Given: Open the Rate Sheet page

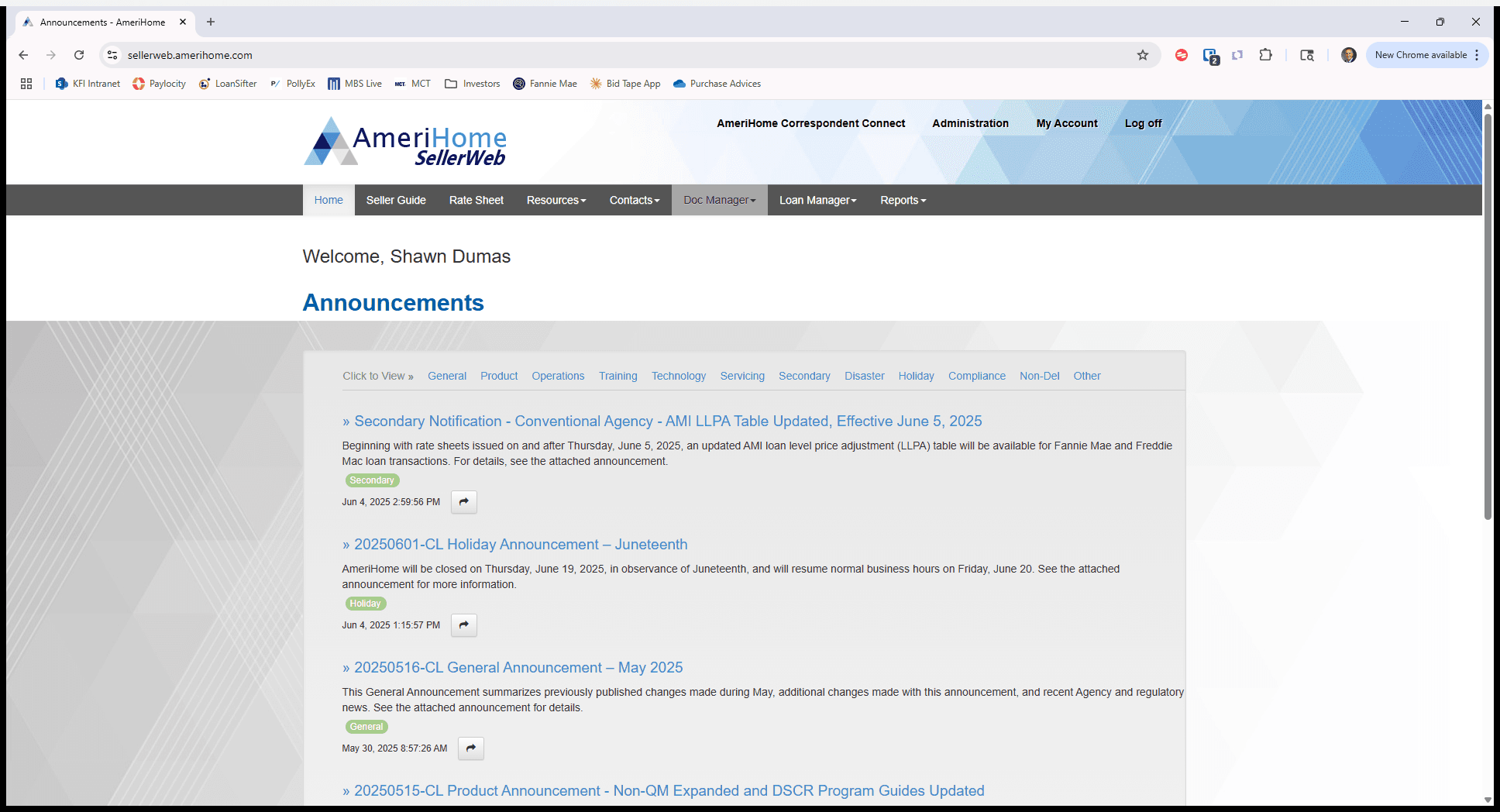Looking at the screenshot, I should [476, 200].
